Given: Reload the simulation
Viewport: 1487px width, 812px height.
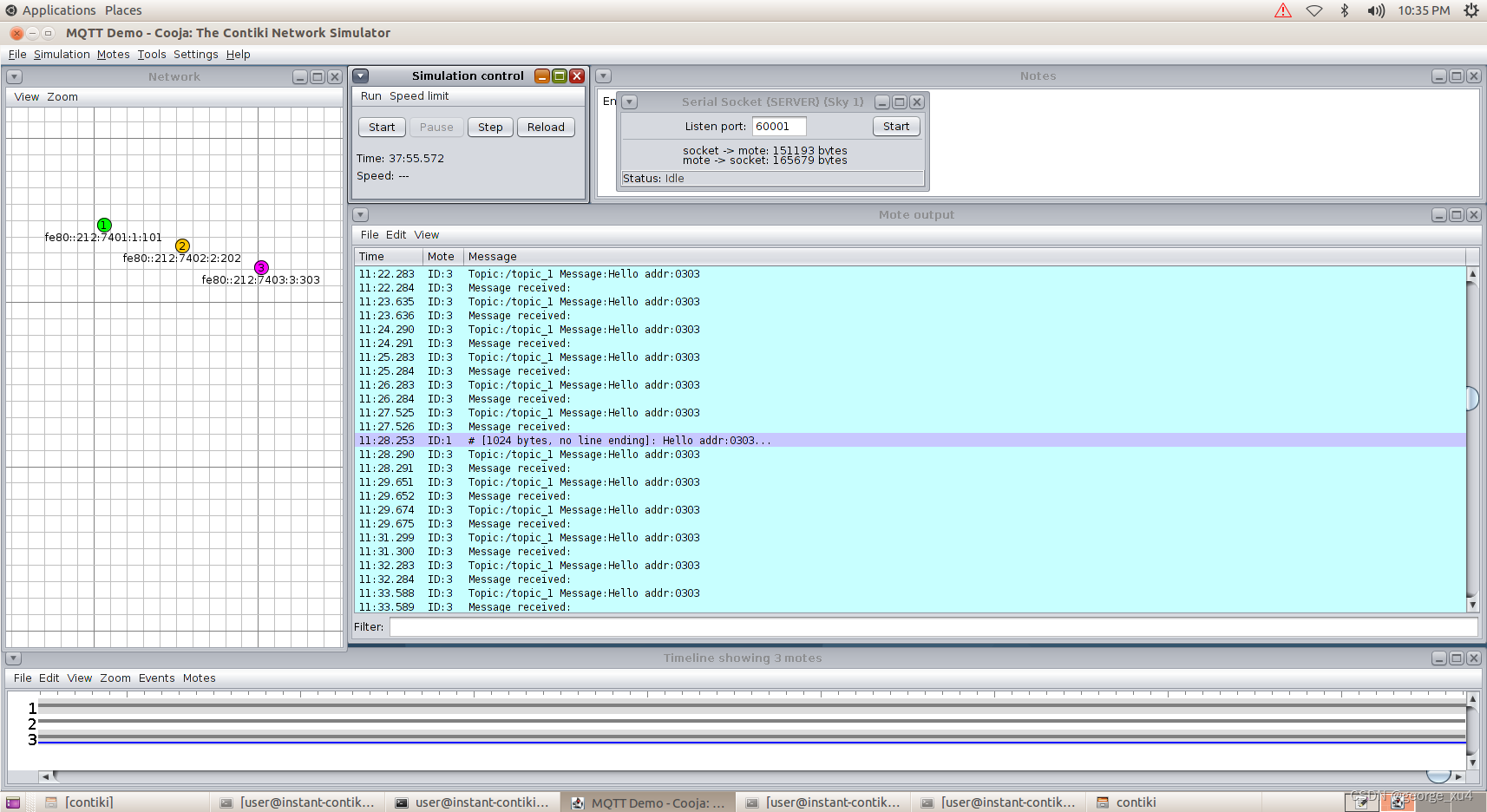Looking at the screenshot, I should tap(545, 127).
